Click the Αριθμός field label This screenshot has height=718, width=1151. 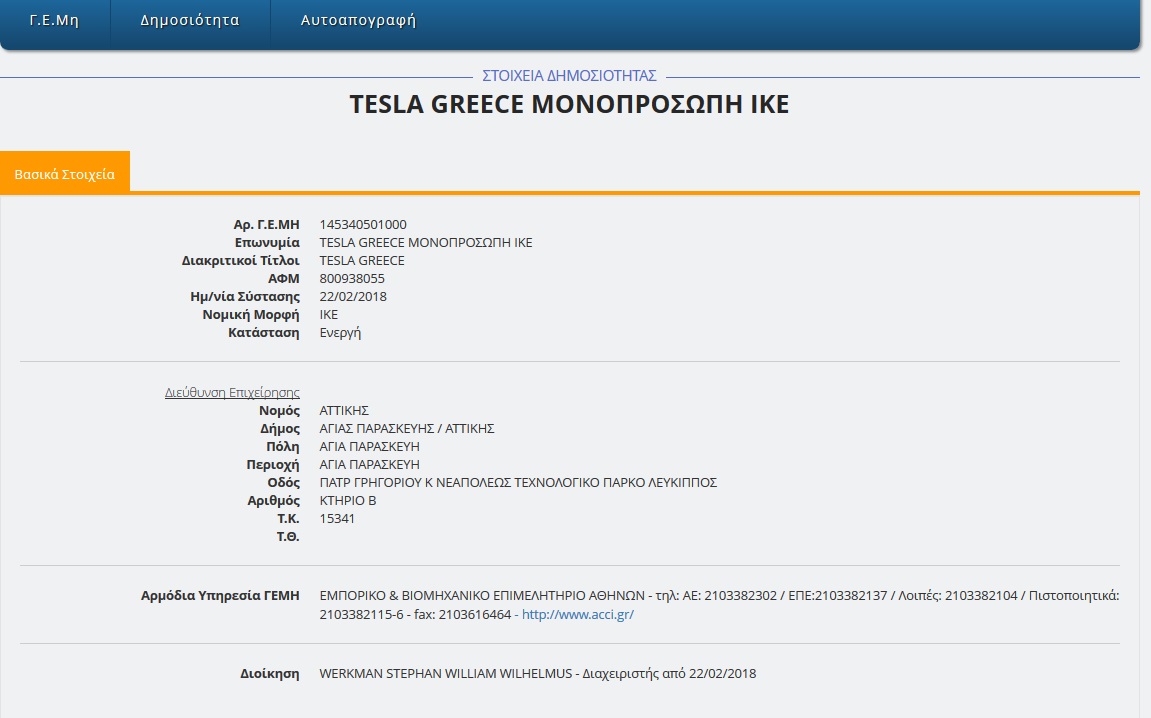point(274,501)
